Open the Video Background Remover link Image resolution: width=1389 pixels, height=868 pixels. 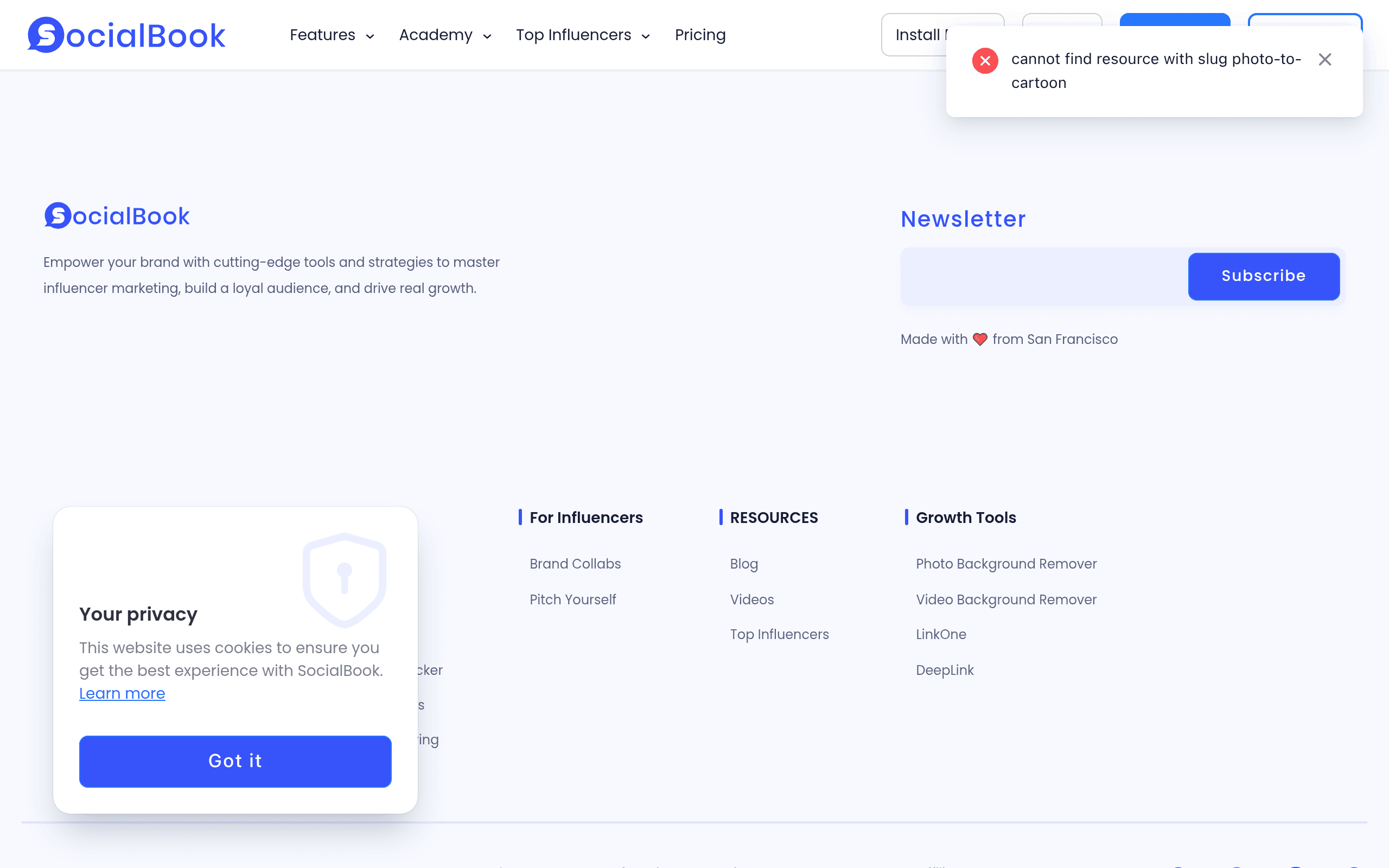(x=1006, y=599)
